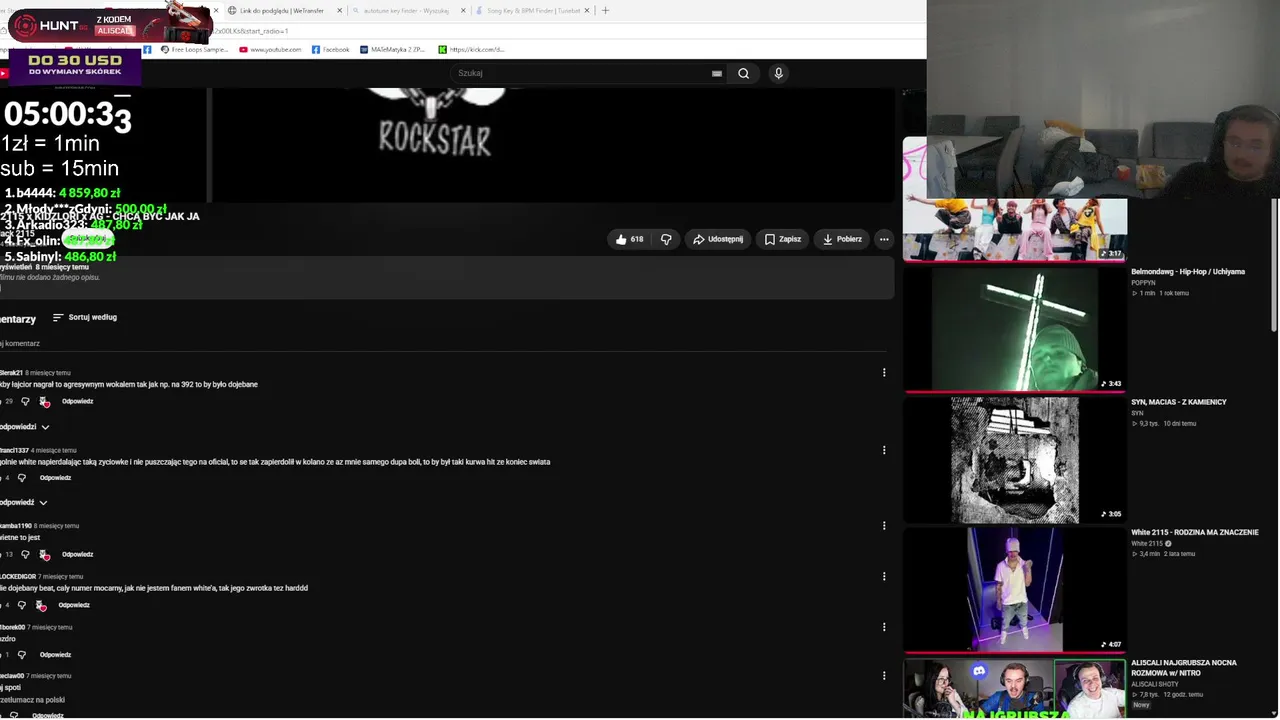
Task: Open options for the 'na 392' comment
Action: [884, 373]
